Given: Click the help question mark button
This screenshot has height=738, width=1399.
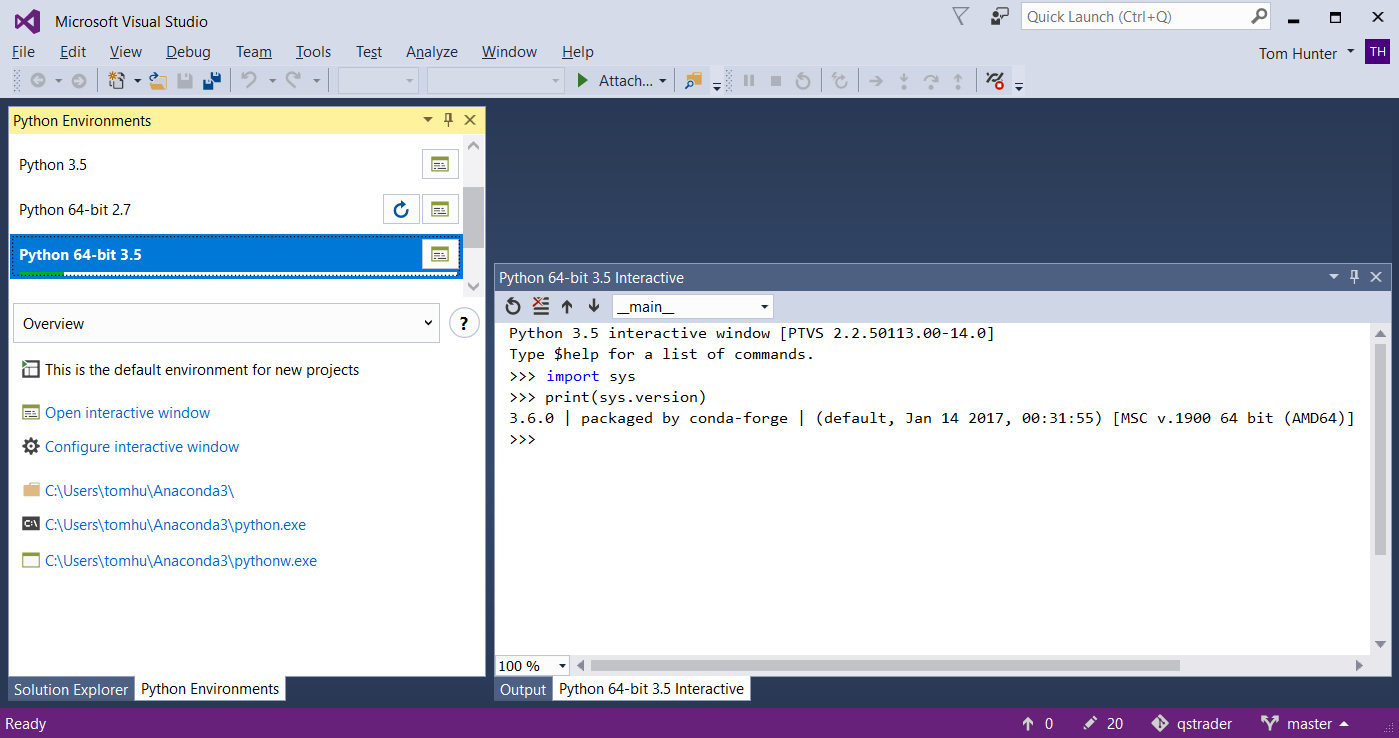Looking at the screenshot, I should 464,323.
